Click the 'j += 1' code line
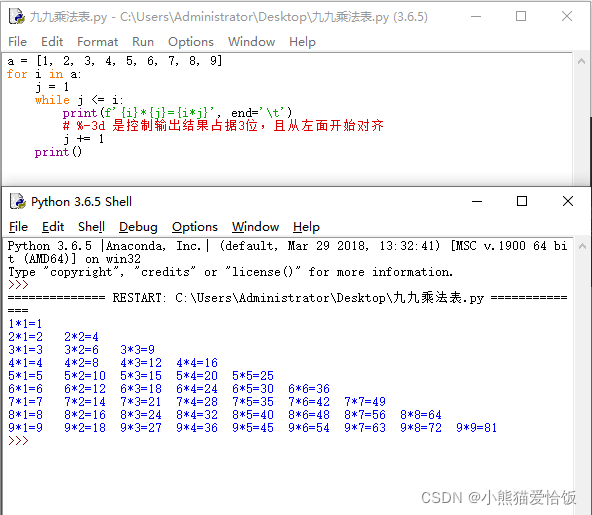This screenshot has width=592, height=515. (83, 139)
